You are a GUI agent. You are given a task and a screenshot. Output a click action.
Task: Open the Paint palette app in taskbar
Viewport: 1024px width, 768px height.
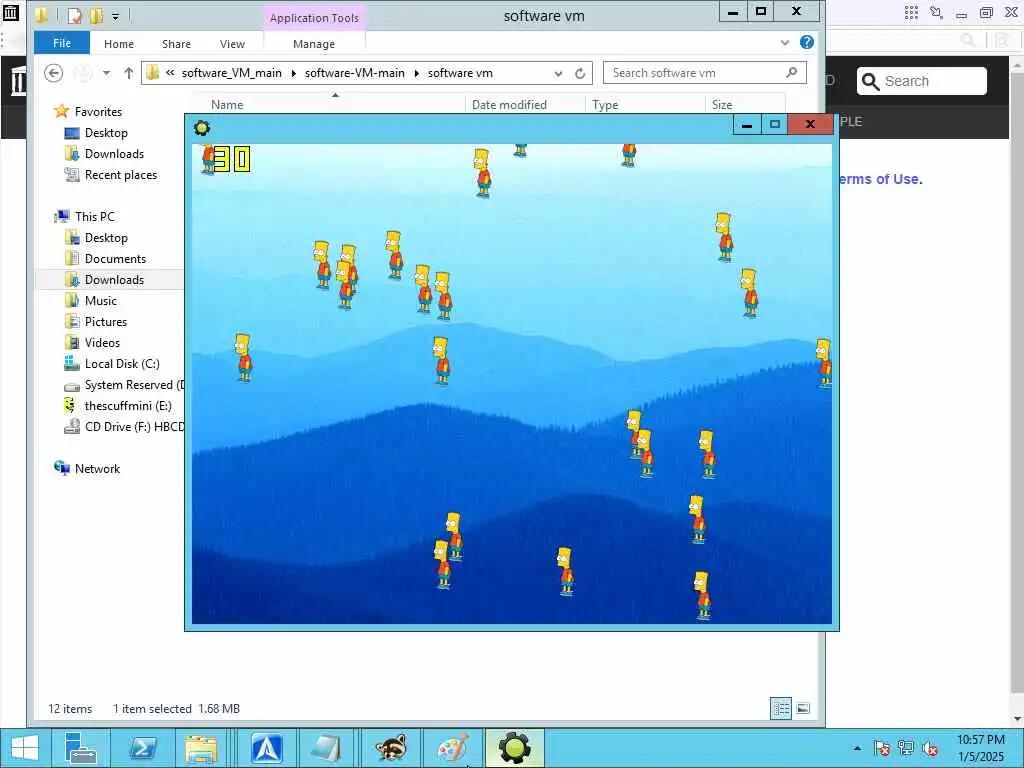click(x=453, y=748)
